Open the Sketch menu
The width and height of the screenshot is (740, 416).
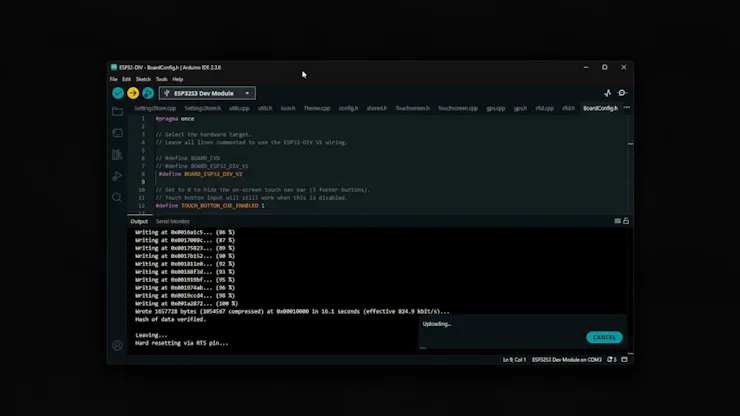143,79
